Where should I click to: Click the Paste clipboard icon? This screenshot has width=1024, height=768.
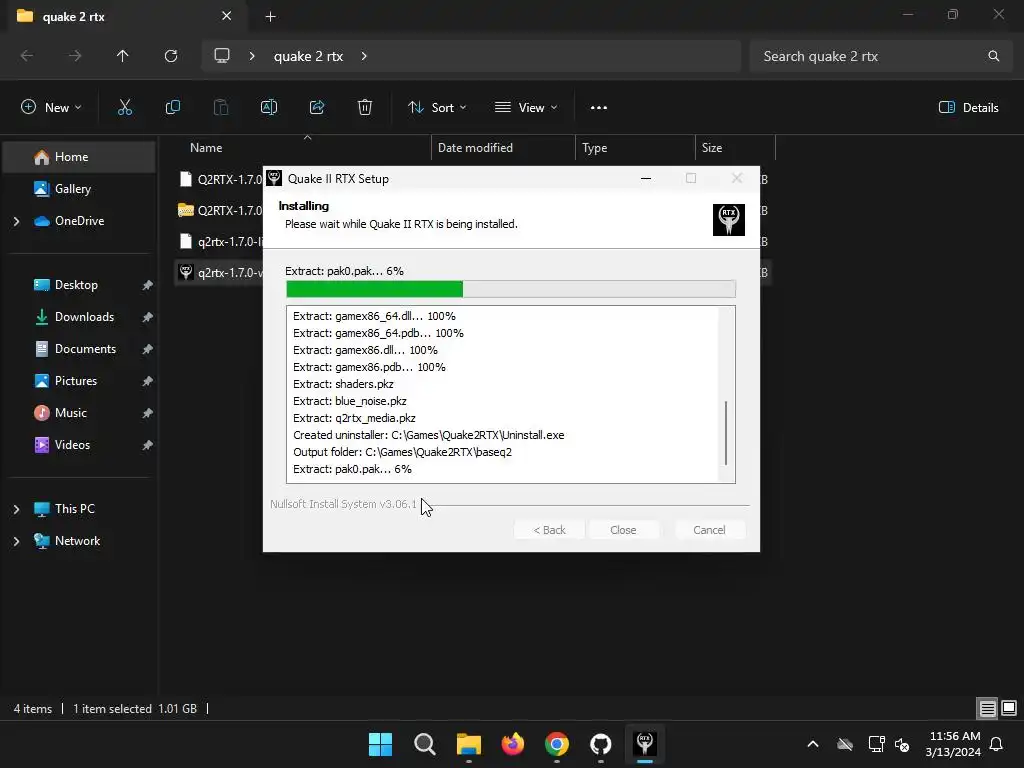coord(221,108)
